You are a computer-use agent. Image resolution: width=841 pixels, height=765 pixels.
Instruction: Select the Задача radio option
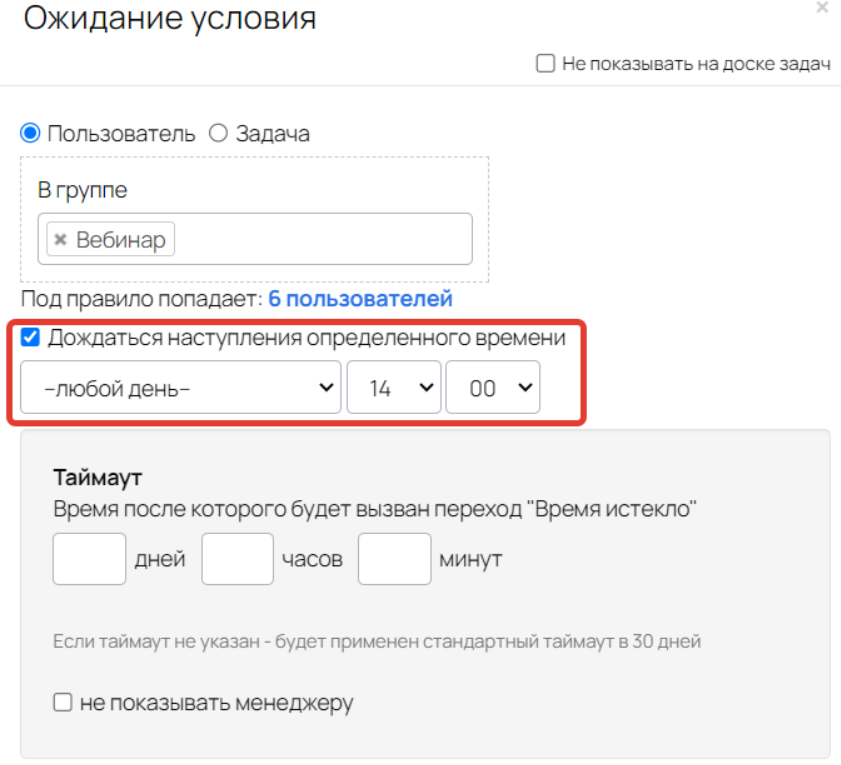point(218,133)
